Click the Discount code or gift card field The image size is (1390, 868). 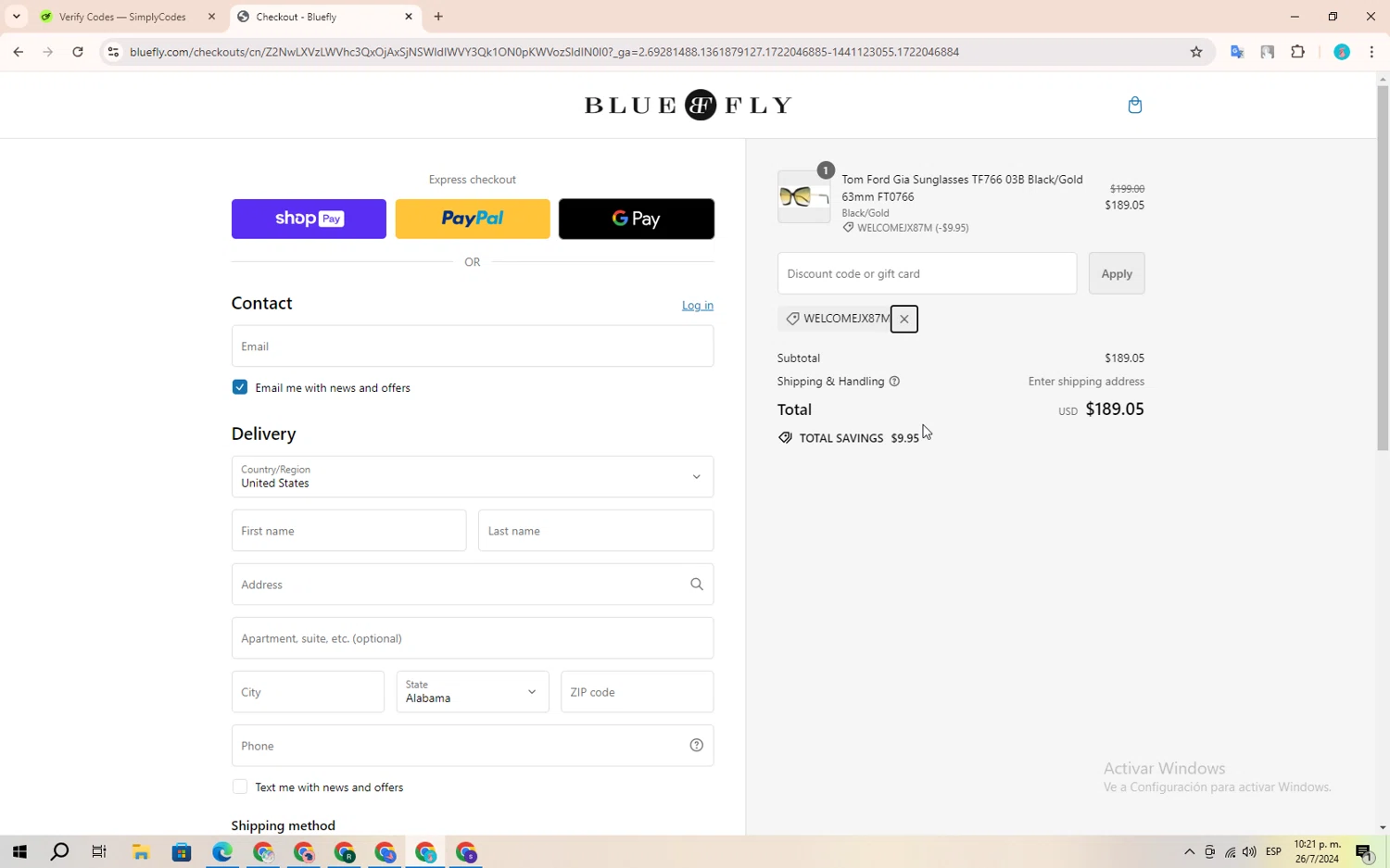927,273
